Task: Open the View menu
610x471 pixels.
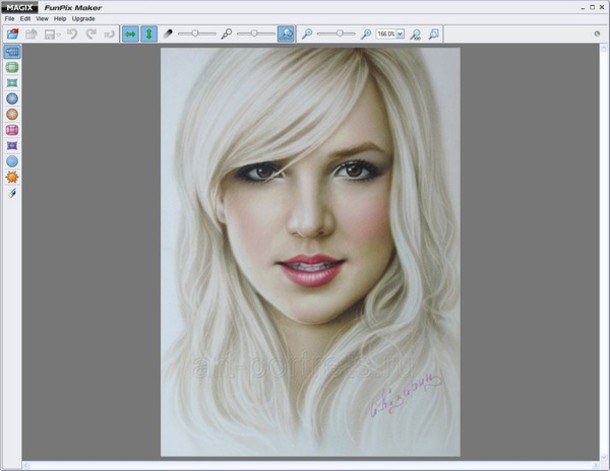Action: [x=42, y=18]
